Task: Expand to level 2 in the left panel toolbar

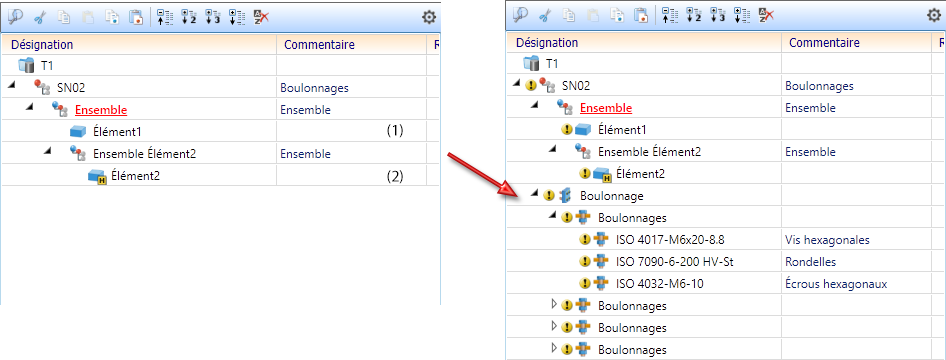Action: point(189,17)
